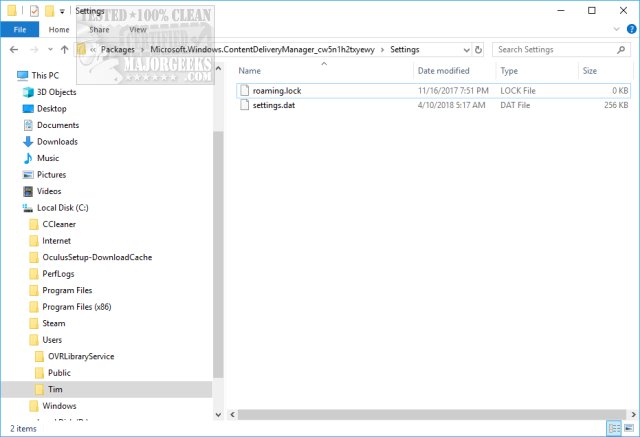Image resolution: width=640 pixels, height=437 pixels.
Task: Open the OVRLibraryService folder
Action: click(81, 357)
